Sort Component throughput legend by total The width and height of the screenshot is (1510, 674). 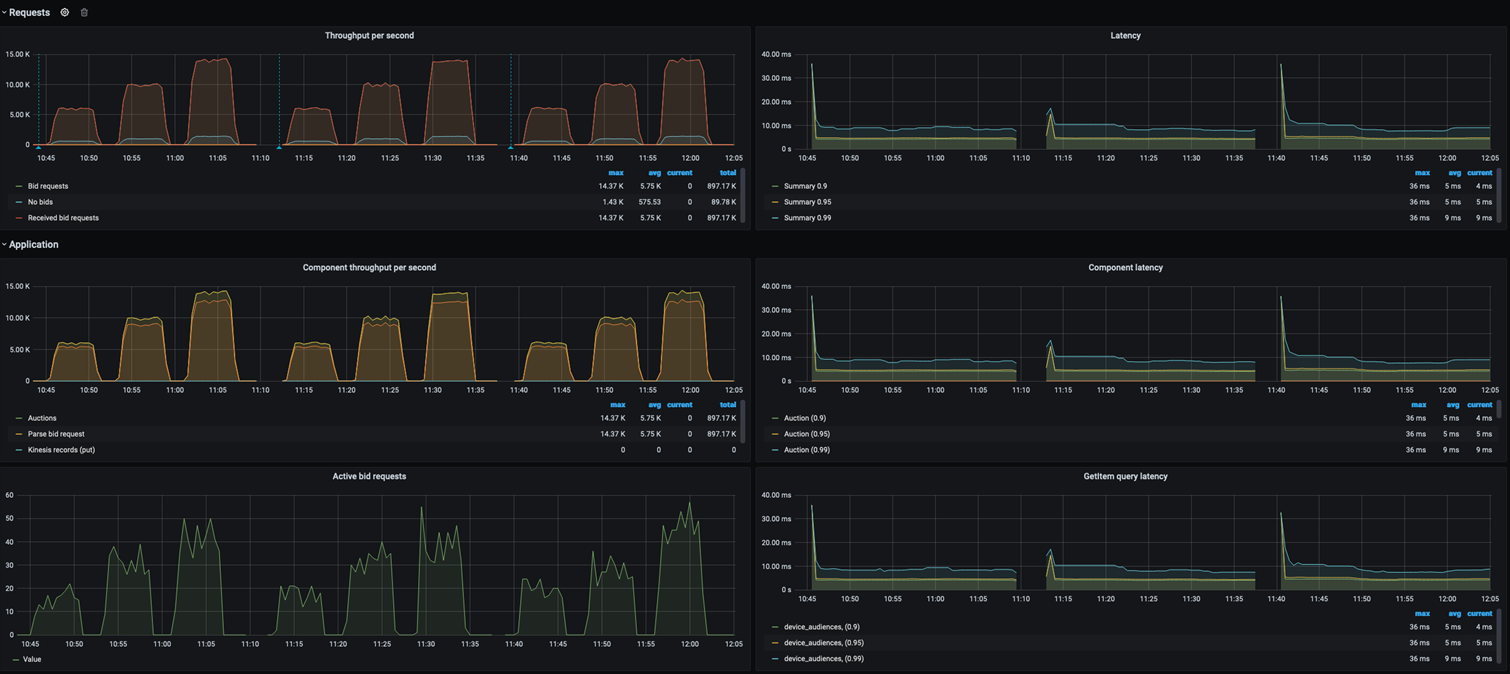(x=727, y=405)
